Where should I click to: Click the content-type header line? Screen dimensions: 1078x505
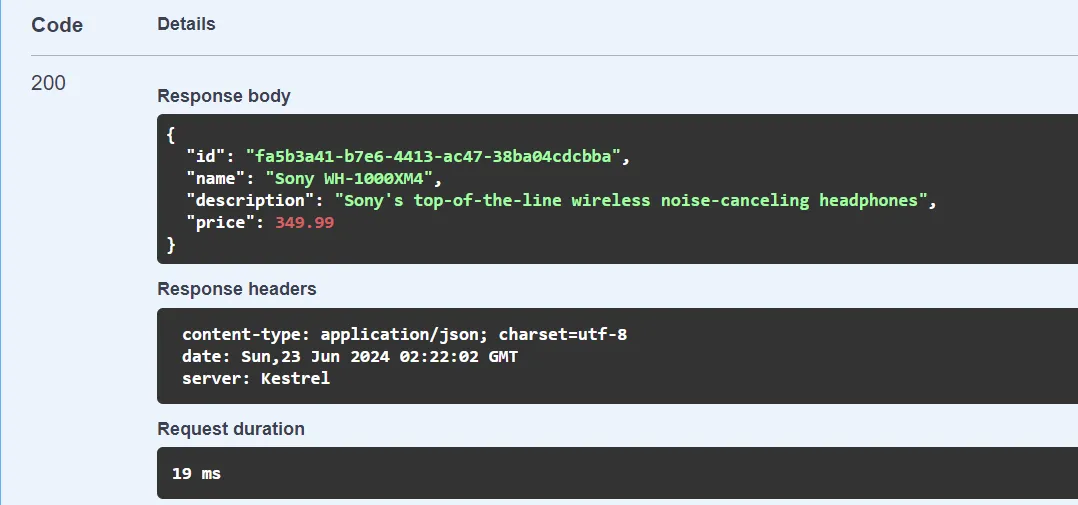tap(404, 334)
